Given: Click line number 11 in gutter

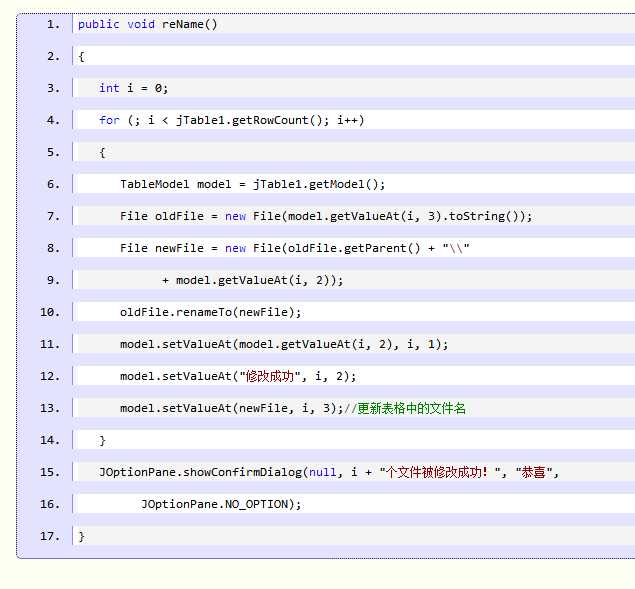Looking at the screenshot, I should pos(50,344).
